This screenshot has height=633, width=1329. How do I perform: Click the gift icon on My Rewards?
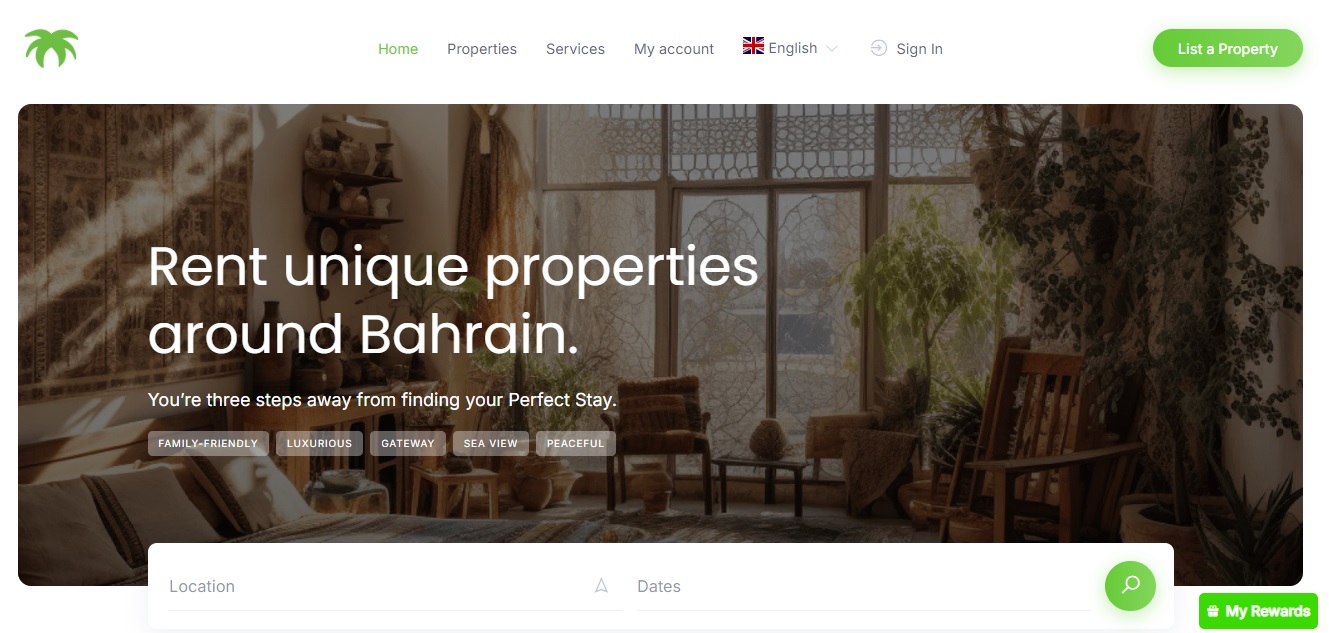[x=1212, y=611]
